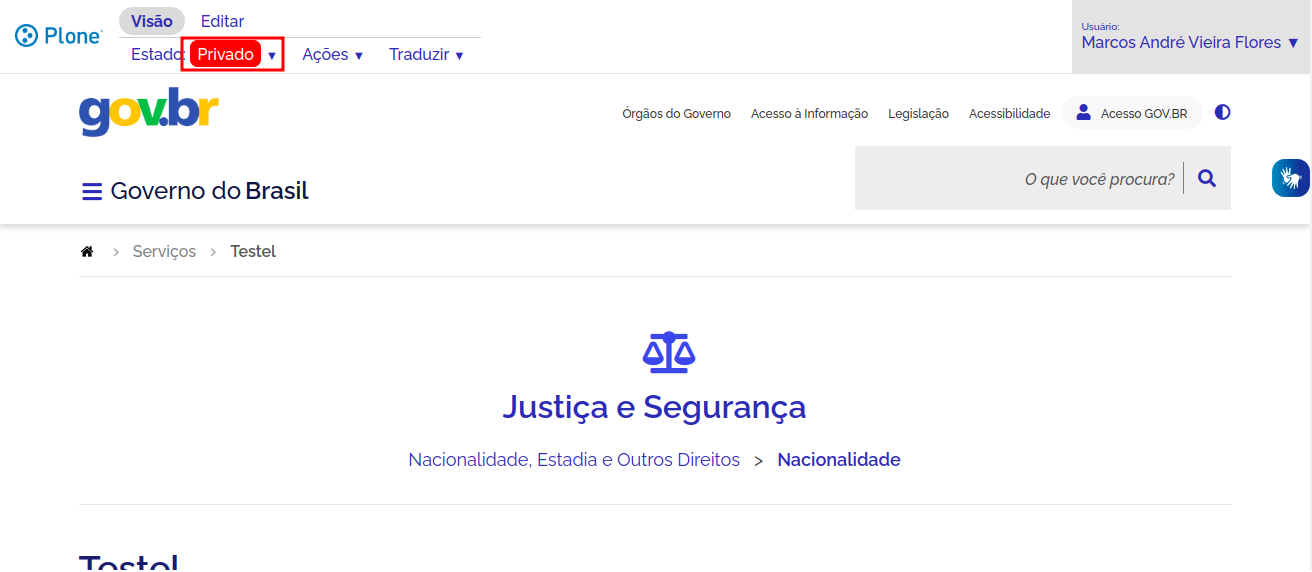
Task: Open the Legislação link
Action: tap(918, 113)
